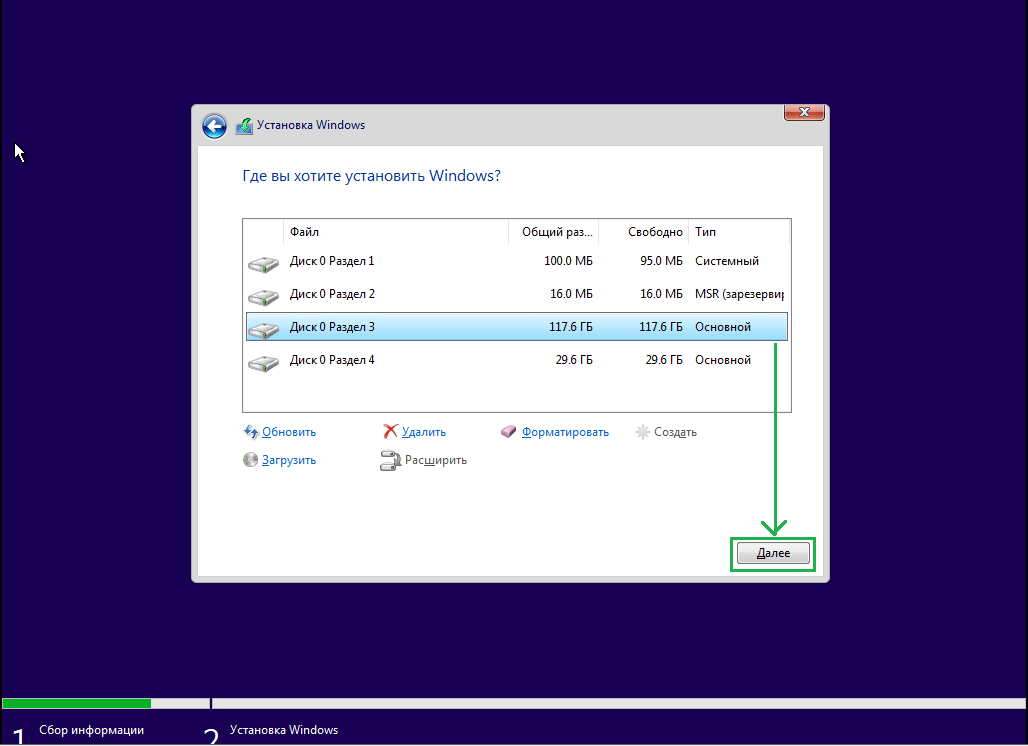The width and height of the screenshot is (1028, 746).
Task: Click the Системный type cell
Action: 726,261
